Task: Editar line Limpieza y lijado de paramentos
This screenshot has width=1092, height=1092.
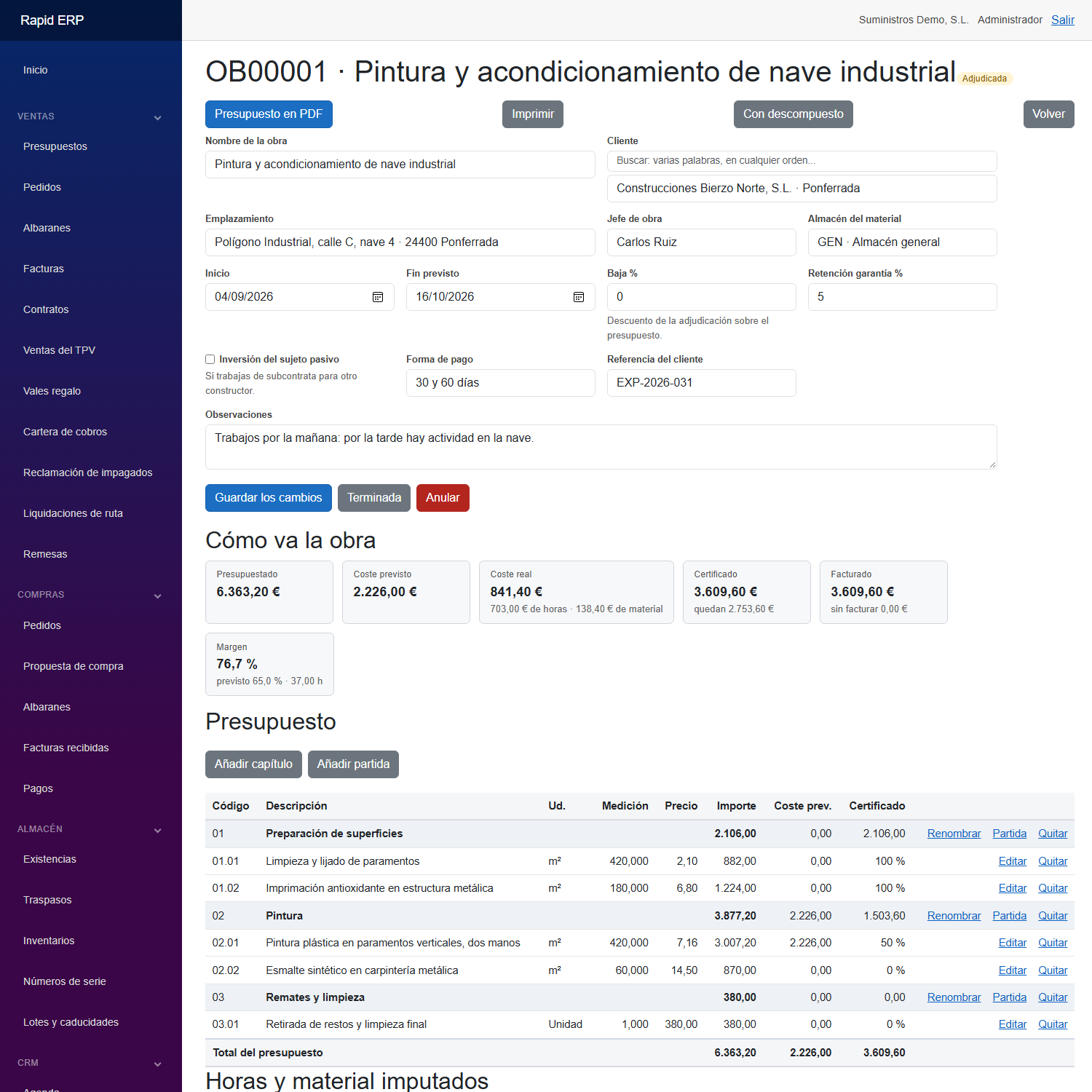Action: 1013,861
